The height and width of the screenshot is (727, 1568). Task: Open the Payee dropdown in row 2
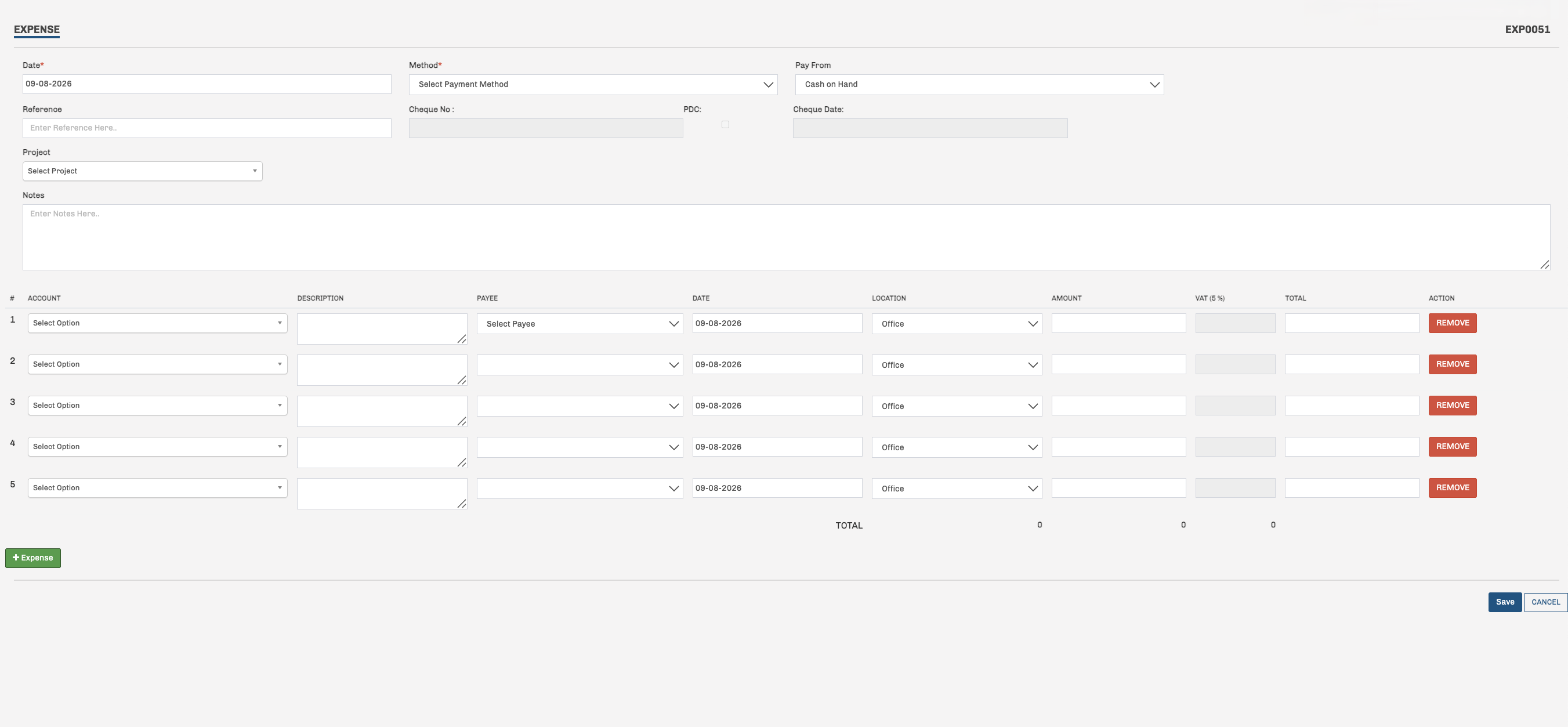tap(580, 365)
